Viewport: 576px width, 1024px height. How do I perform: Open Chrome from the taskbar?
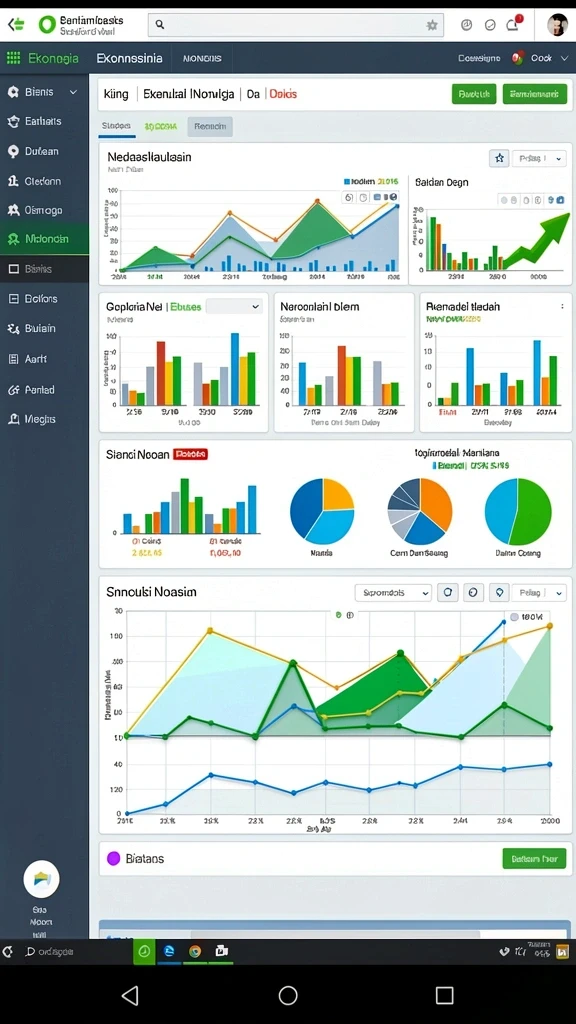[x=195, y=952]
